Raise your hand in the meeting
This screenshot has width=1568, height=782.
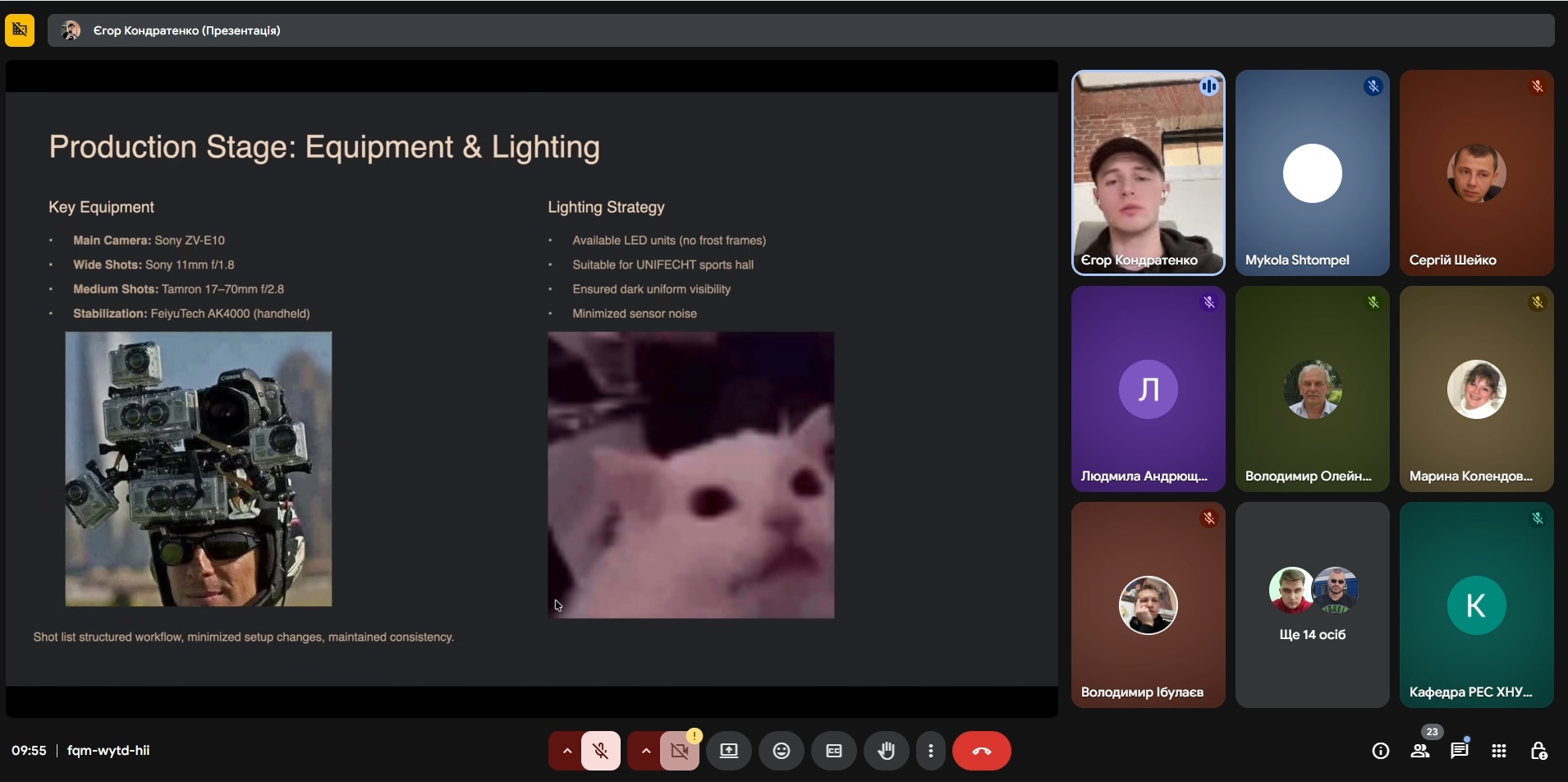click(x=886, y=751)
